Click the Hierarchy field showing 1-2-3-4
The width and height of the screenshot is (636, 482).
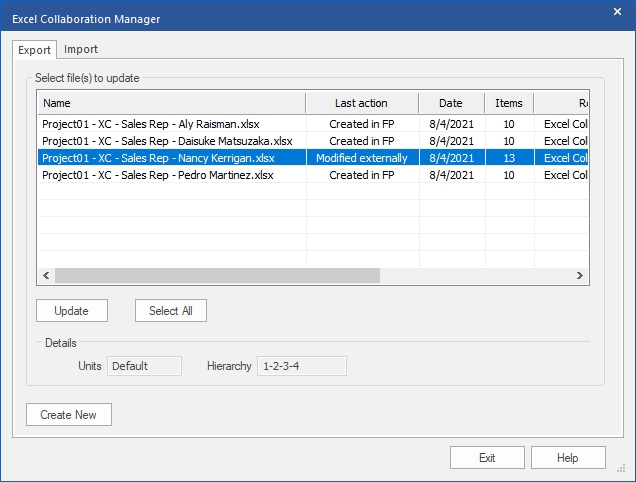pyautogui.click(x=302, y=366)
